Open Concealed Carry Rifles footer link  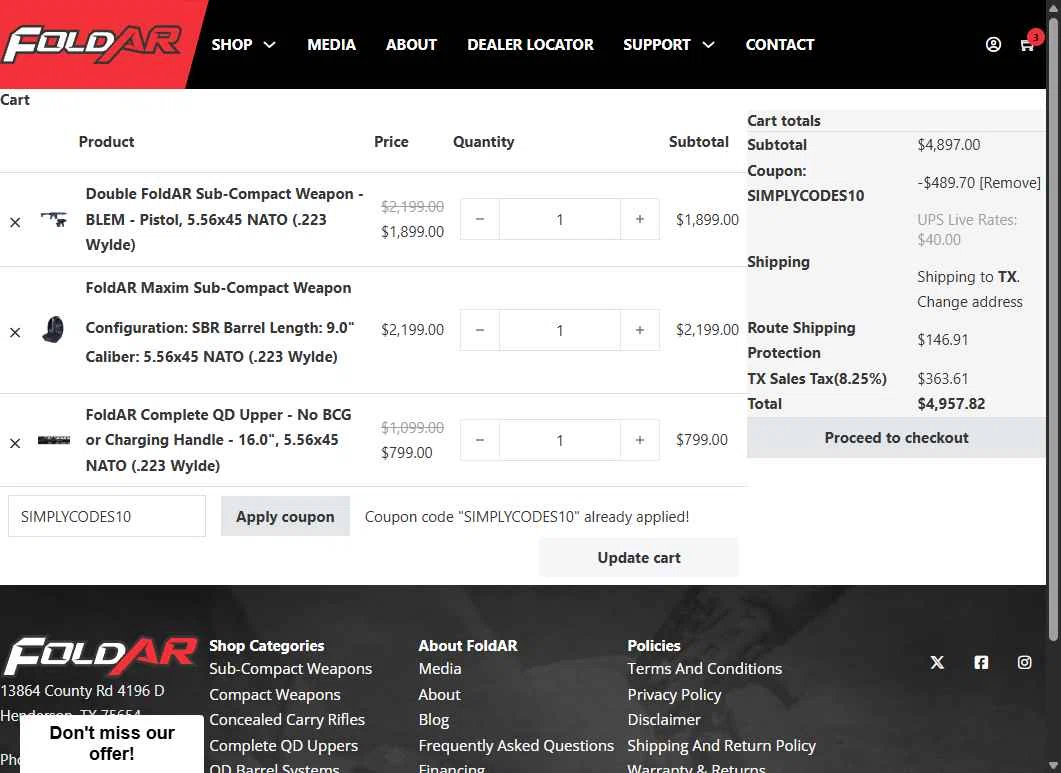point(287,720)
